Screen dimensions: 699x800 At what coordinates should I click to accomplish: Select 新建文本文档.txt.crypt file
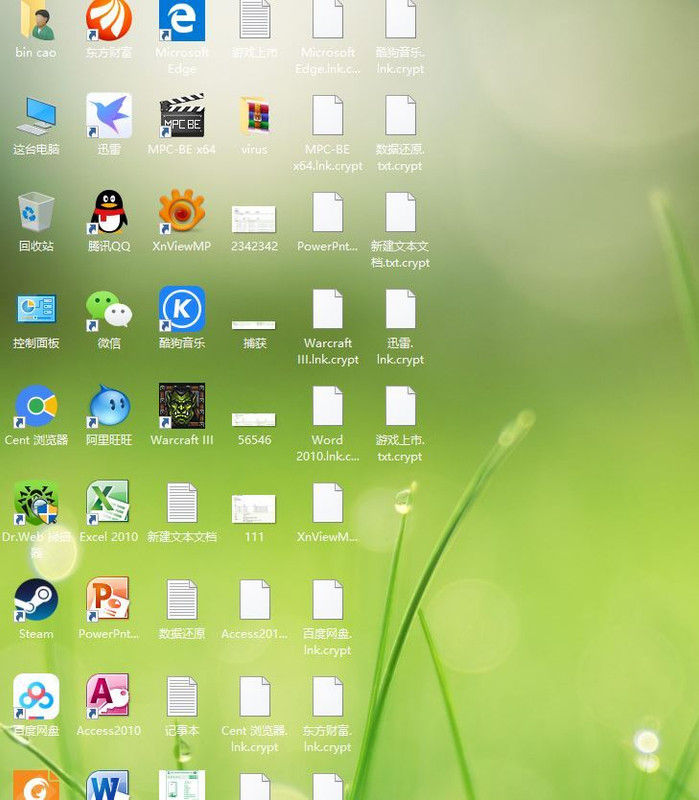(x=401, y=212)
